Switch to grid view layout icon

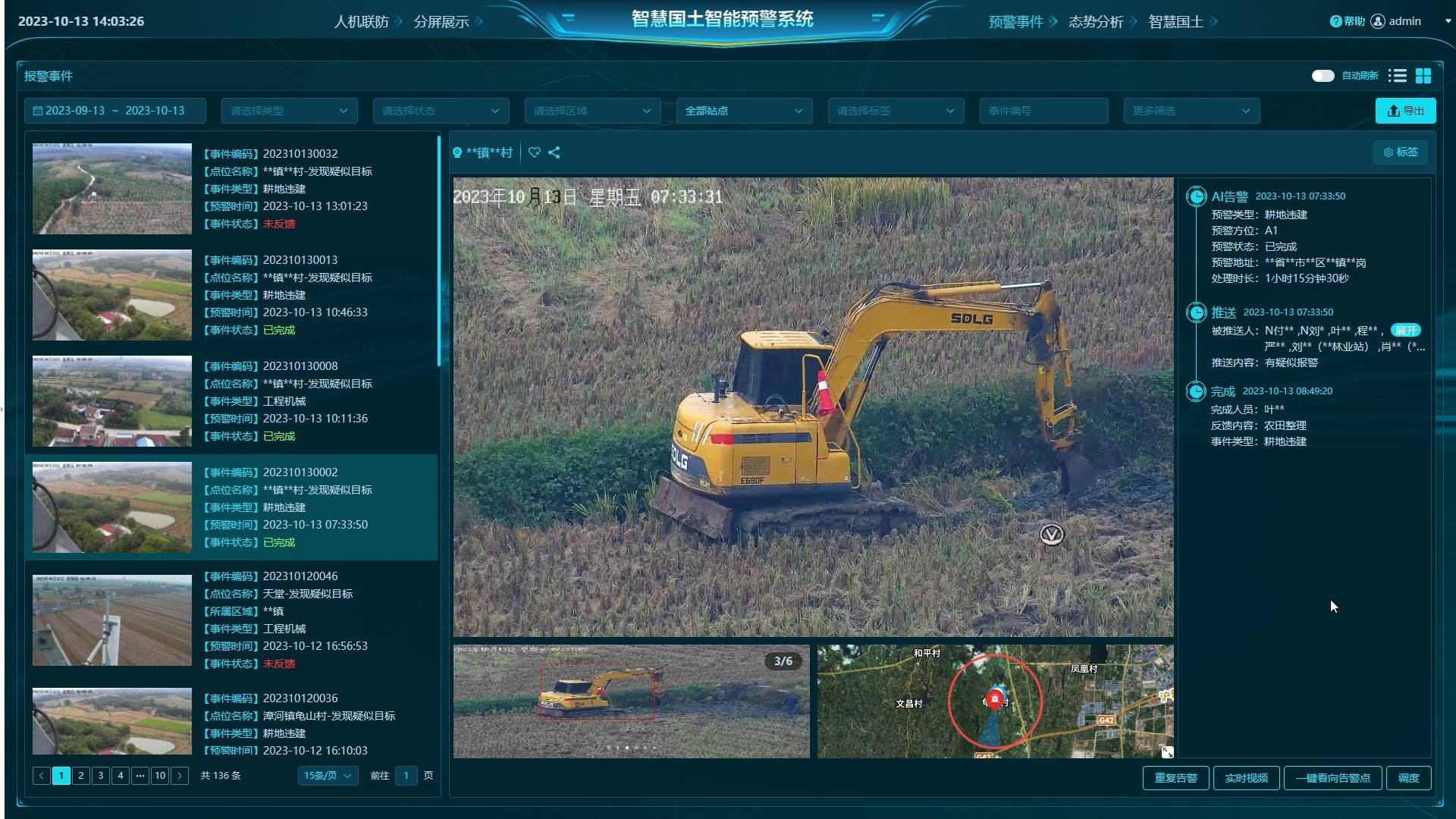click(1423, 76)
